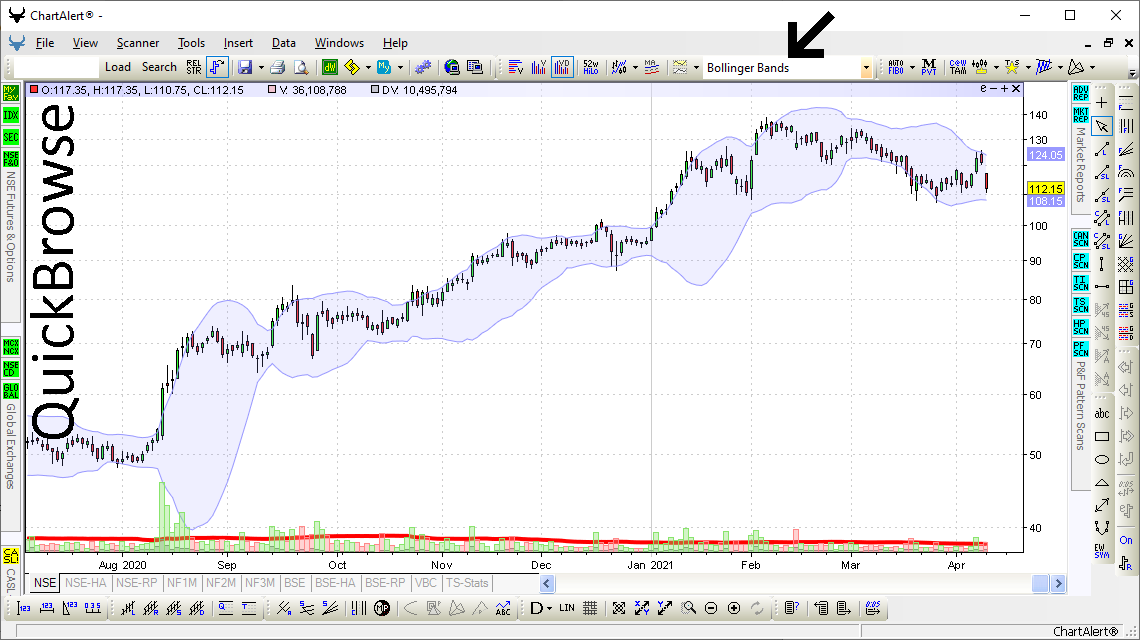This screenshot has height=640, width=1140.
Task: Open the Tools menu
Action: tap(191, 43)
